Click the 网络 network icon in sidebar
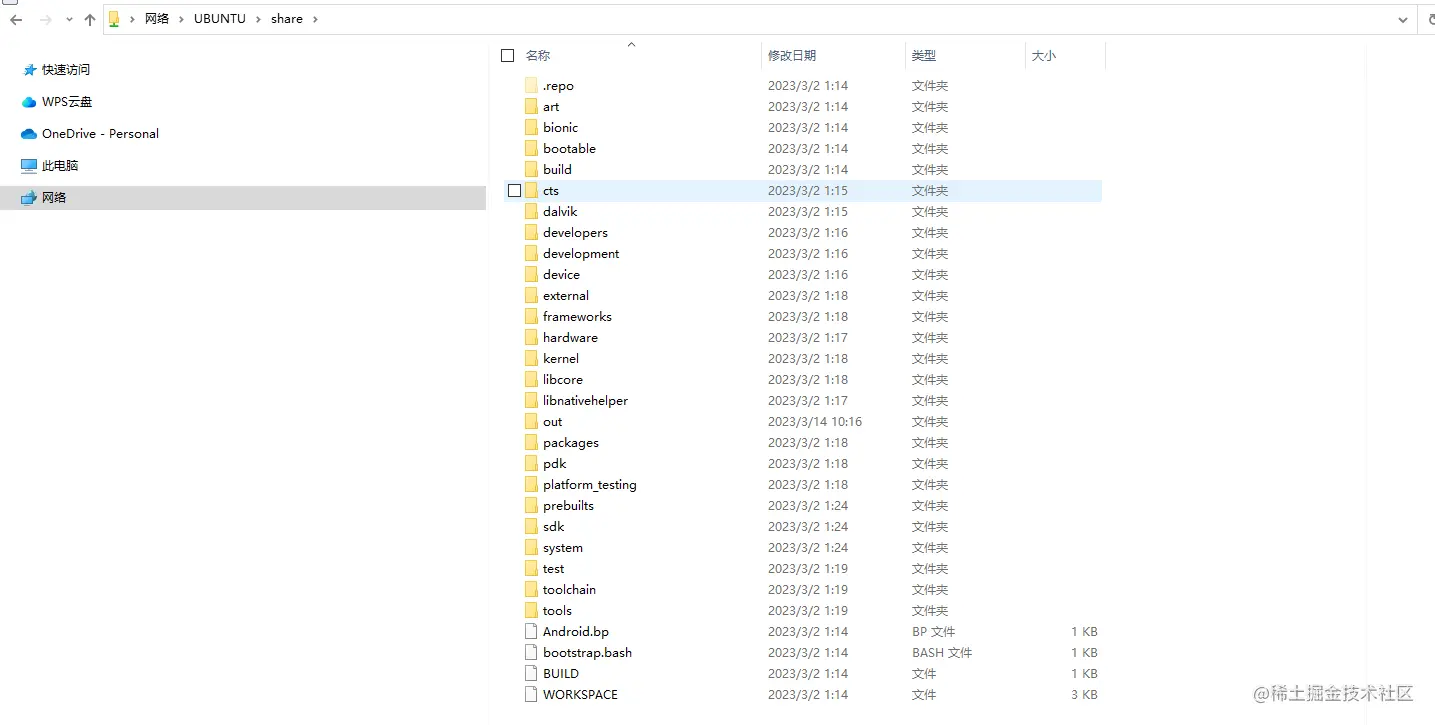Image resolution: width=1435 pixels, height=725 pixels. pos(29,198)
